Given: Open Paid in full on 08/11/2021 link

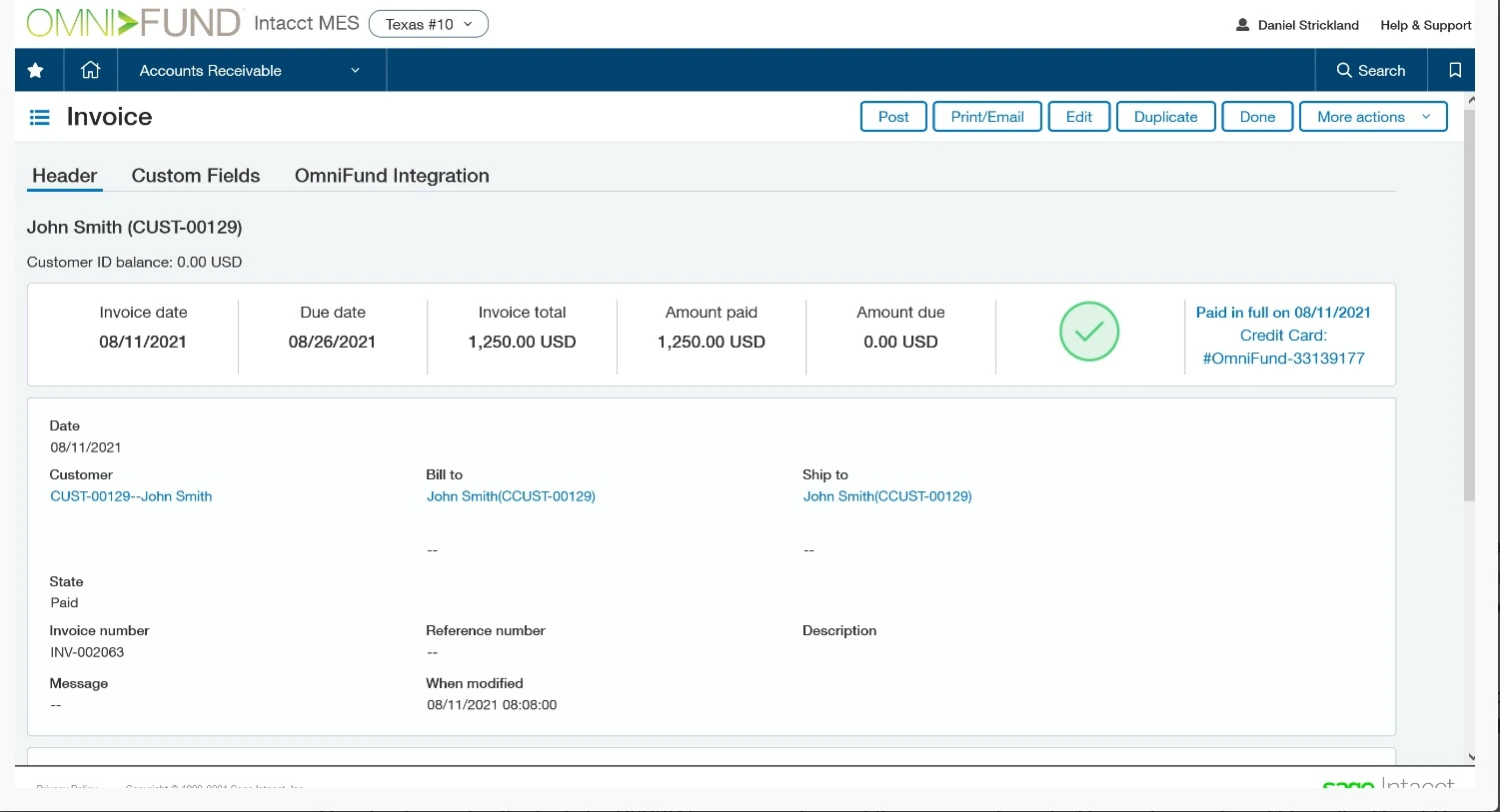Looking at the screenshot, I should tap(1283, 313).
